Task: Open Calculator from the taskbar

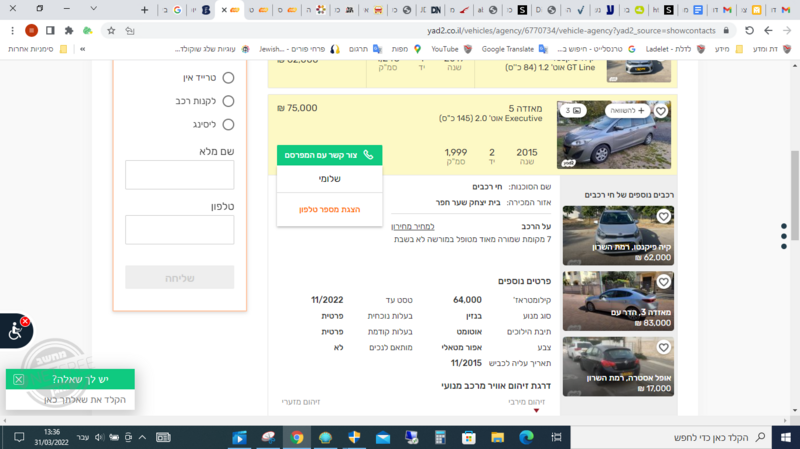Action: [440, 437]
